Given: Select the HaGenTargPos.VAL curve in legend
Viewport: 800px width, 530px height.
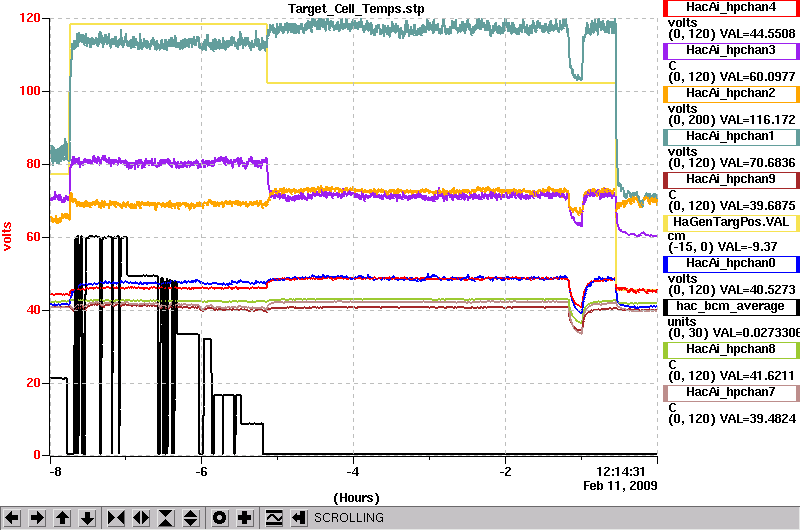Looking at the screenshot, I should [x=731, y=222].
